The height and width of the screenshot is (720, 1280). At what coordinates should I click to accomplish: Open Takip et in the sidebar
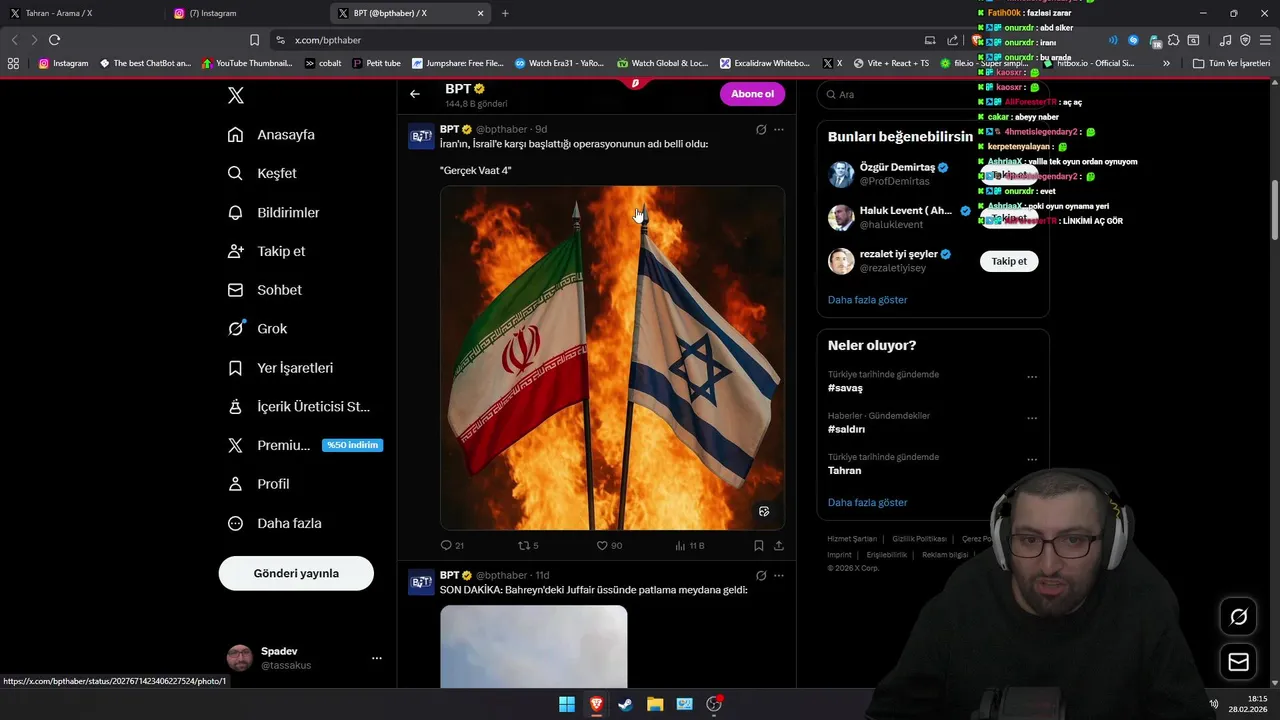pos(266,251)
